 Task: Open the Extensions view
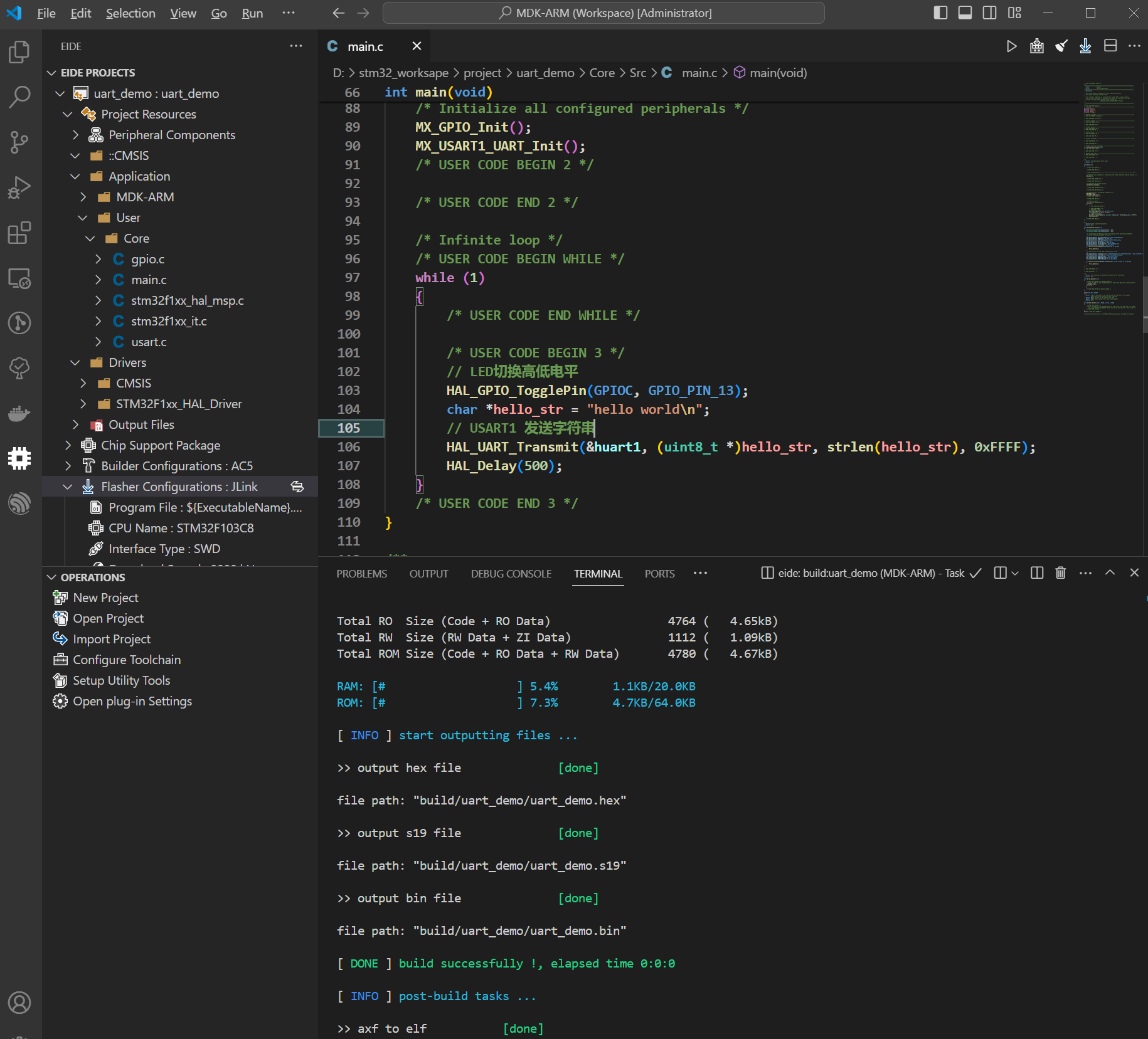point(19,233)
